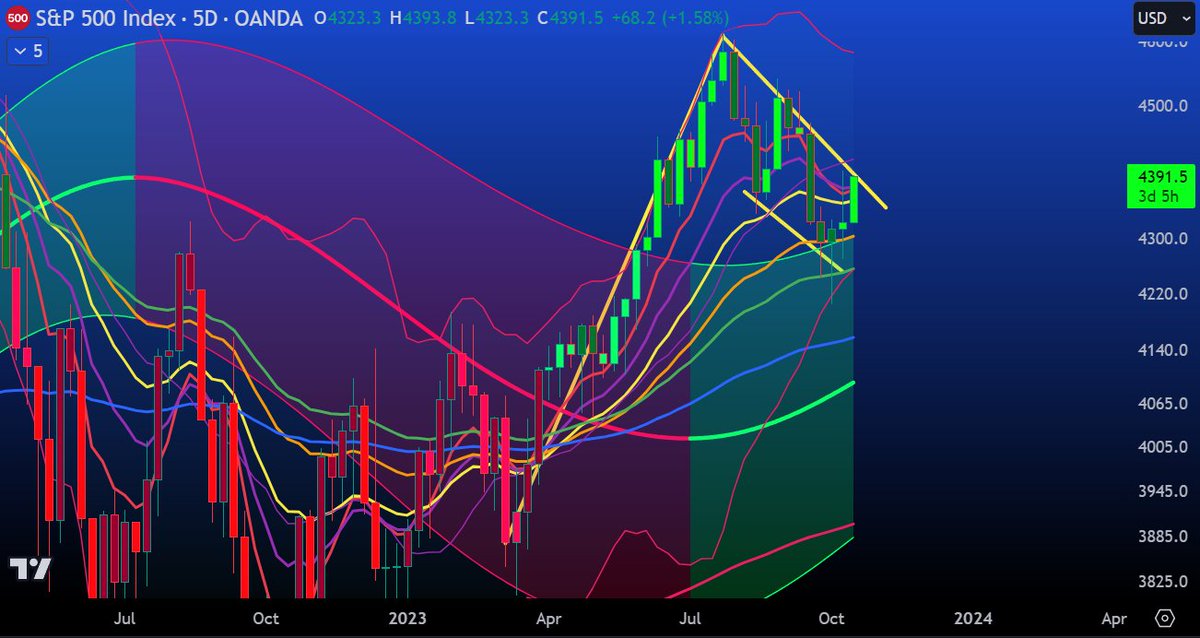Click the 4300.0 price axis label
The image size is (1200, 638).
[x=1161, y=239]
